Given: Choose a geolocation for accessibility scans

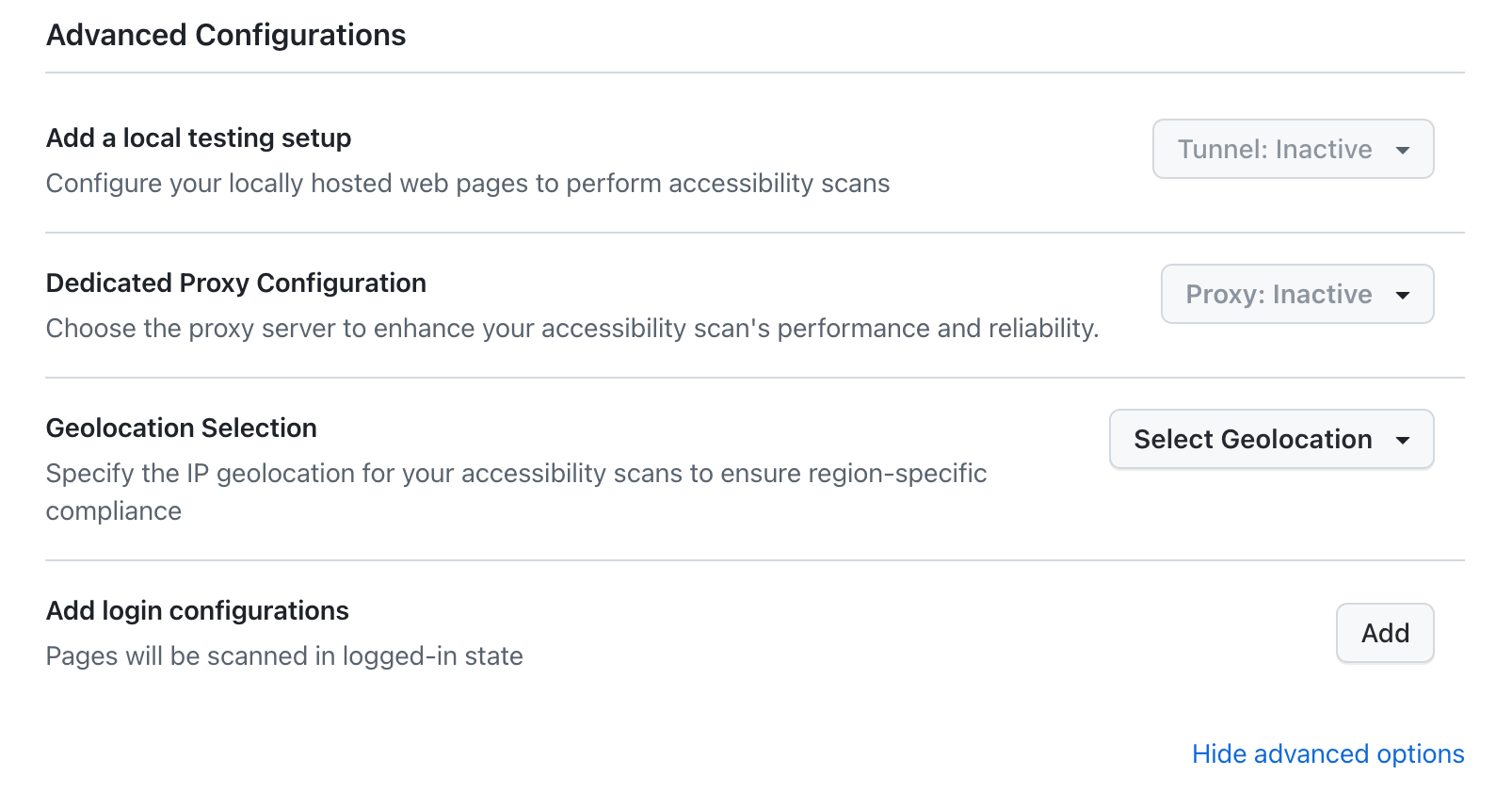Looking at the screenshot, I should click(x=1270, y=439).
